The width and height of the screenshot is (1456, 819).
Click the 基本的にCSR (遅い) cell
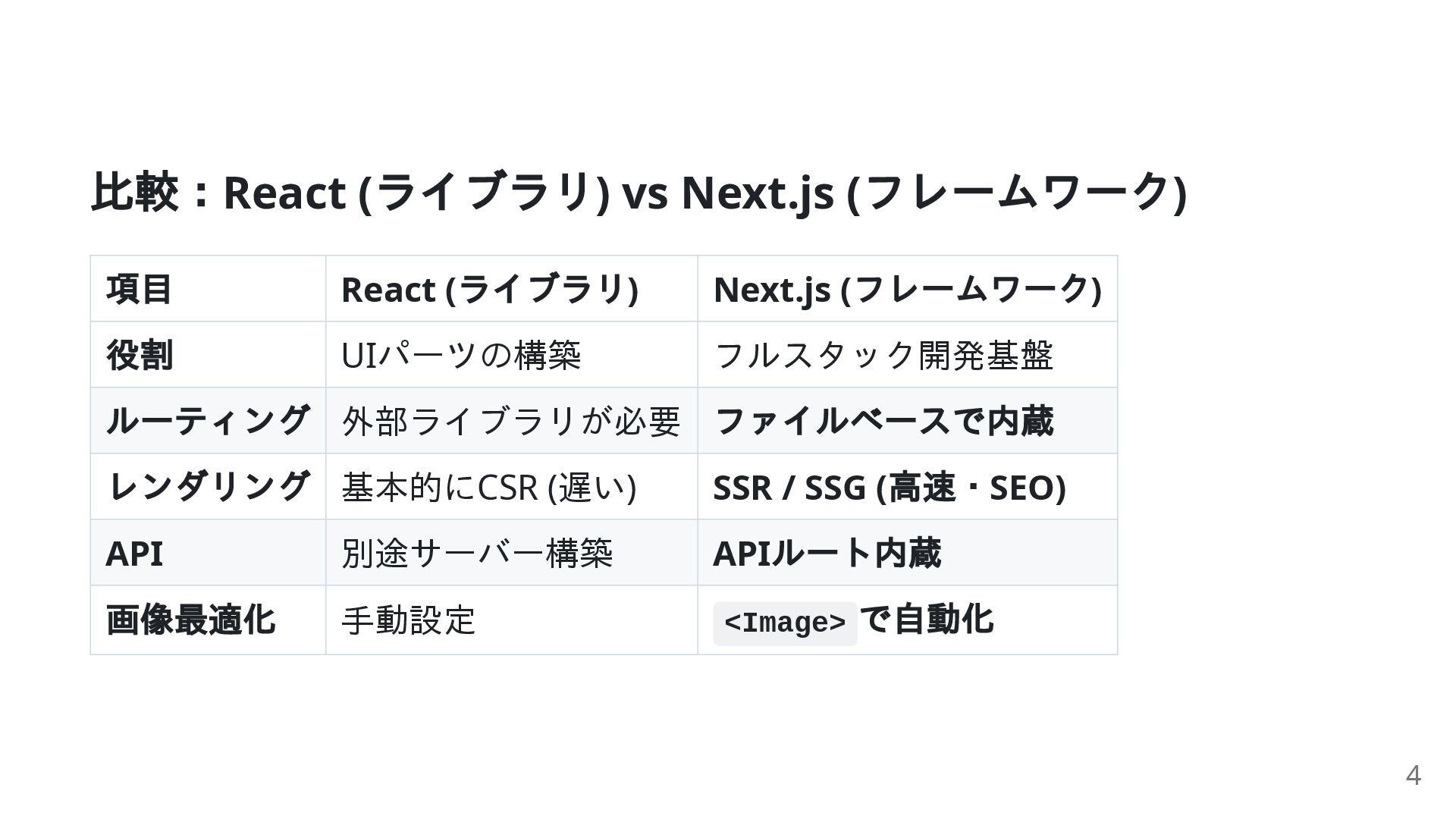(489, 487)
